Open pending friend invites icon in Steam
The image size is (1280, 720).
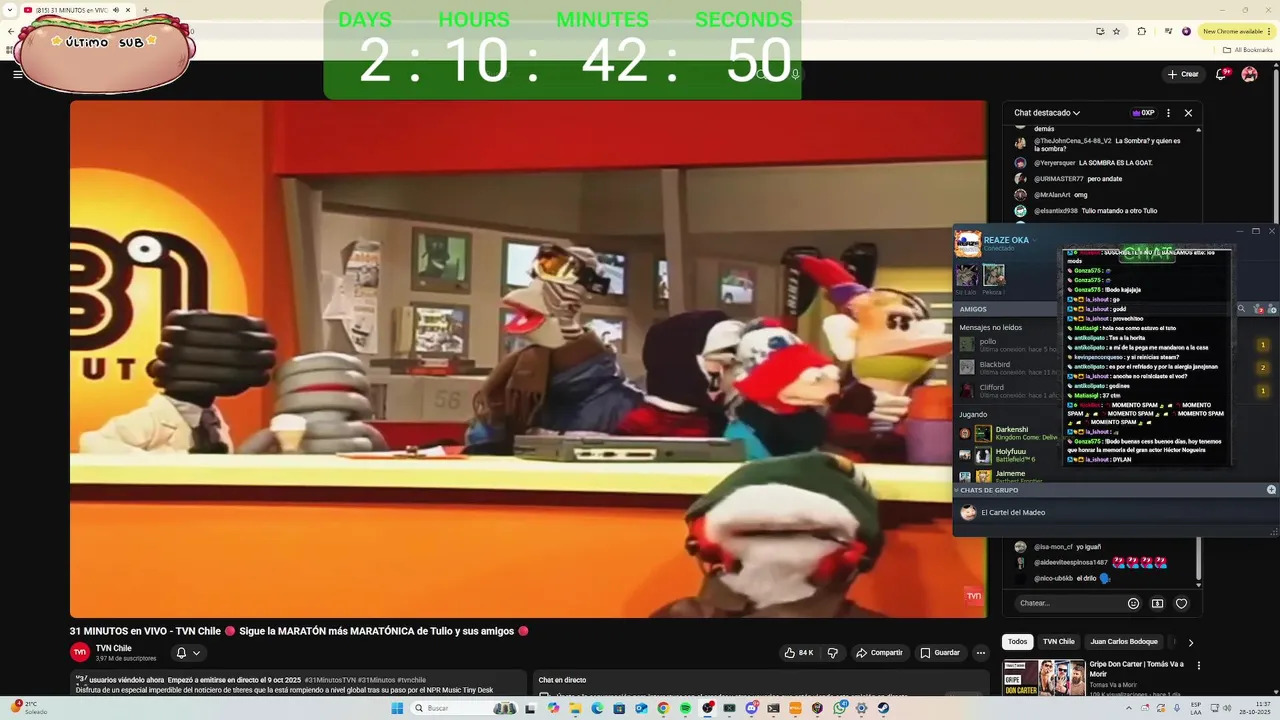tap(1257, 309)
